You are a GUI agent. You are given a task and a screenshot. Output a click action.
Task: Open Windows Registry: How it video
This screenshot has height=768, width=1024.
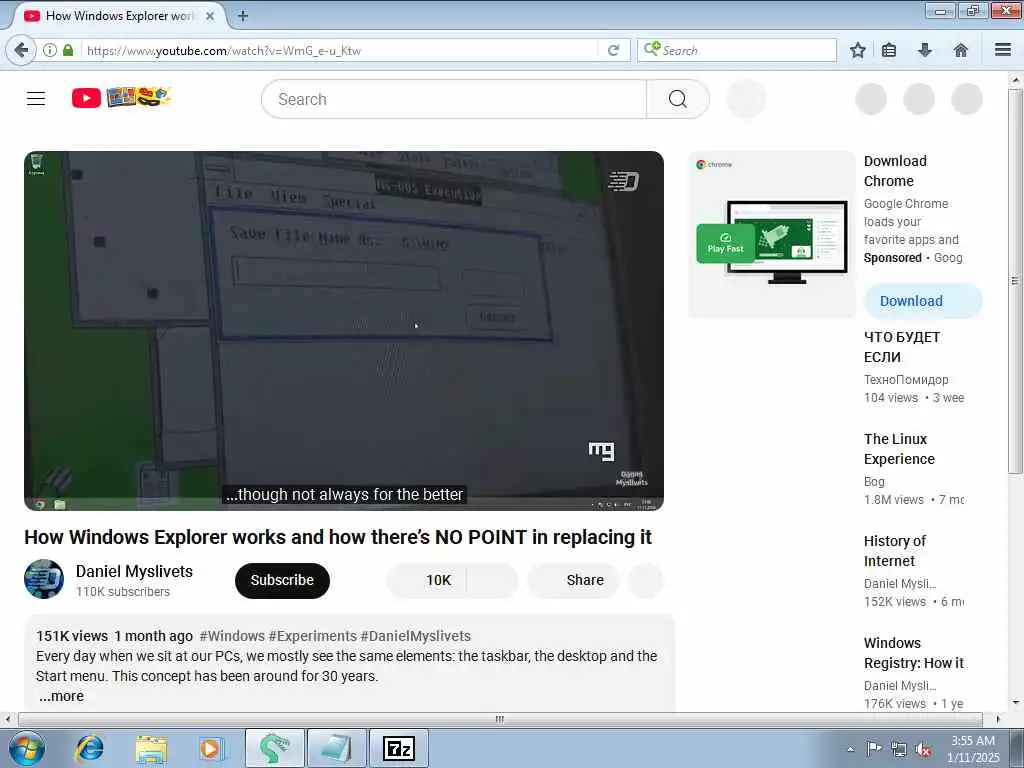[914, 653]
